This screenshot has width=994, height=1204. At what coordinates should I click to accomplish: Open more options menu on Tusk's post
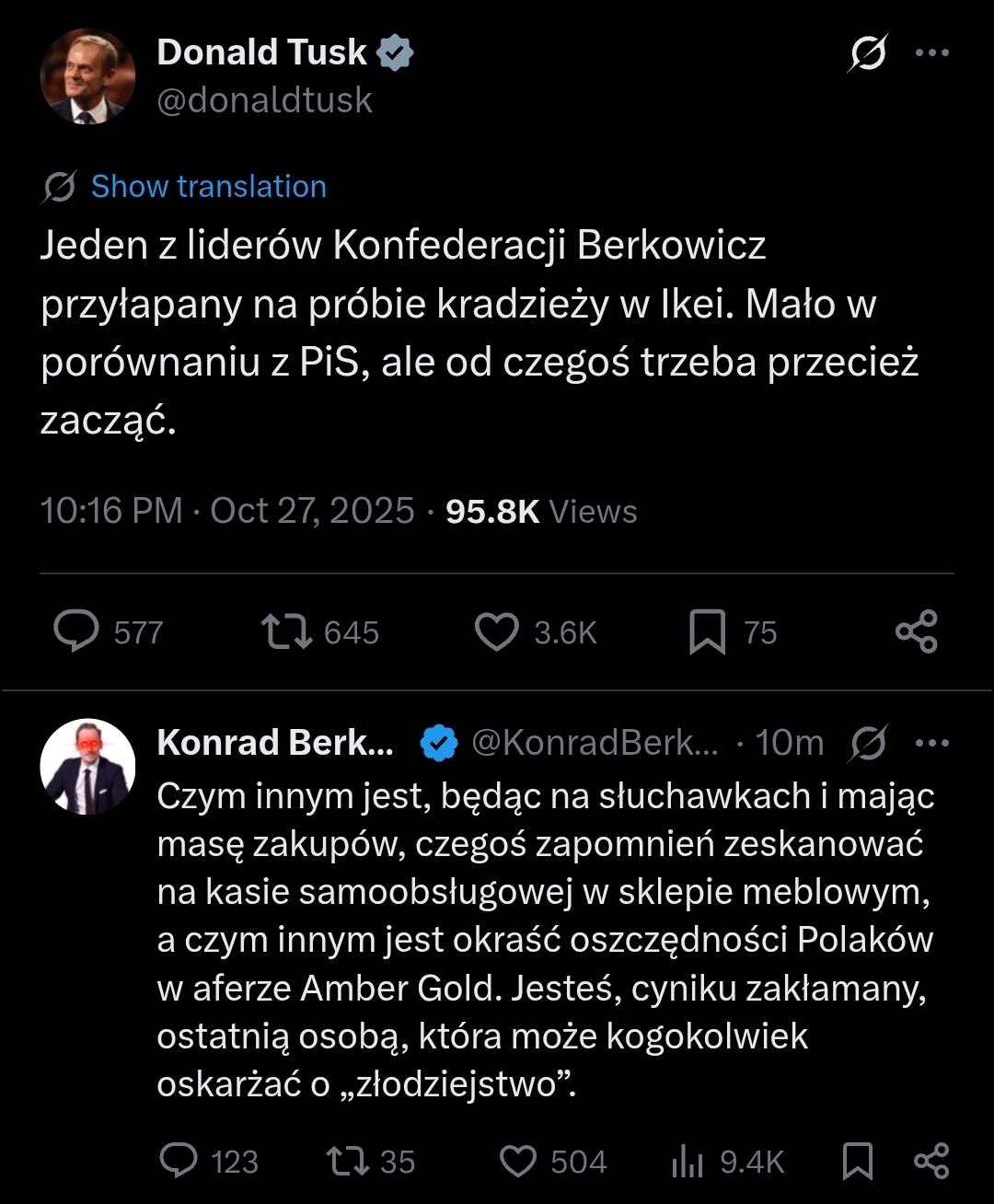932,53
